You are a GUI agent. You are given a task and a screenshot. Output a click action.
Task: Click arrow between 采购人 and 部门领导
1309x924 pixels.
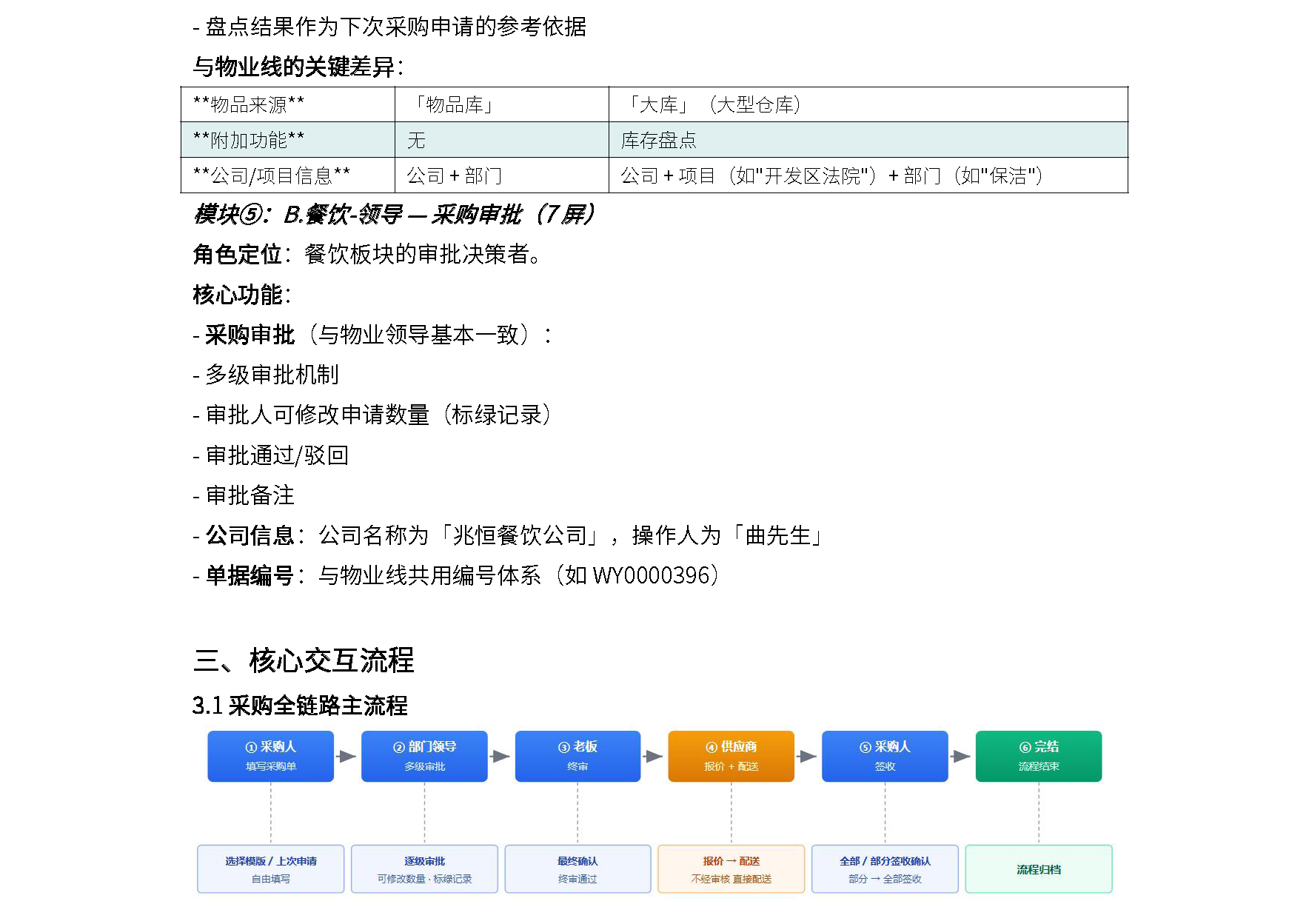pyautogui.click(x=347, y=757)
